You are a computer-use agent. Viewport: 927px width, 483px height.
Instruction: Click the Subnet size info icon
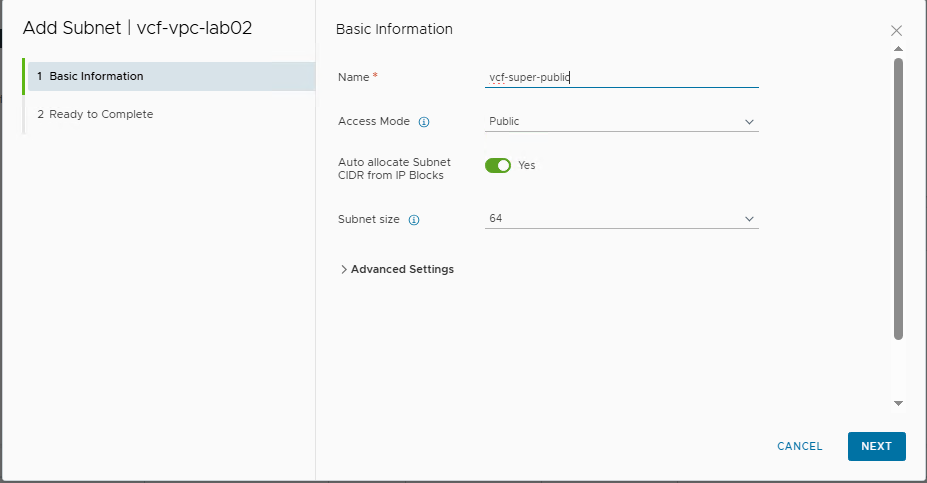coord(414,220)
